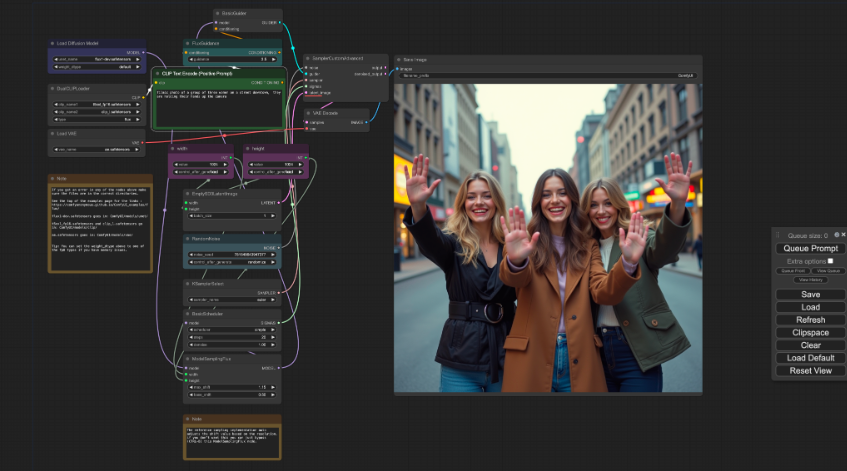This screenshot has width=847, height=471.
Task: Save the workflow with the Save button
Action: point(810,294)
